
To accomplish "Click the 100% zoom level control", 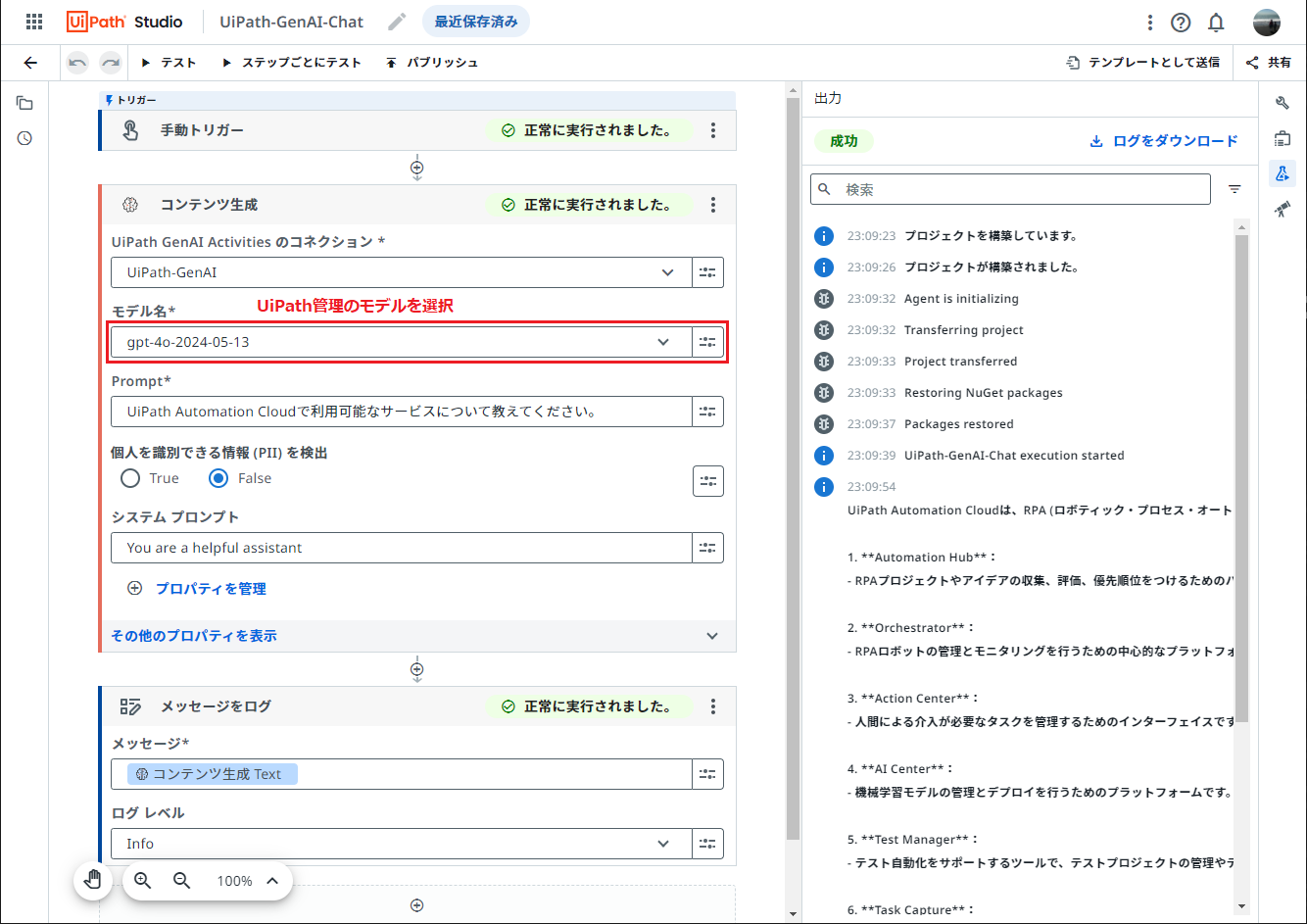I will click(x=234, y=880).
